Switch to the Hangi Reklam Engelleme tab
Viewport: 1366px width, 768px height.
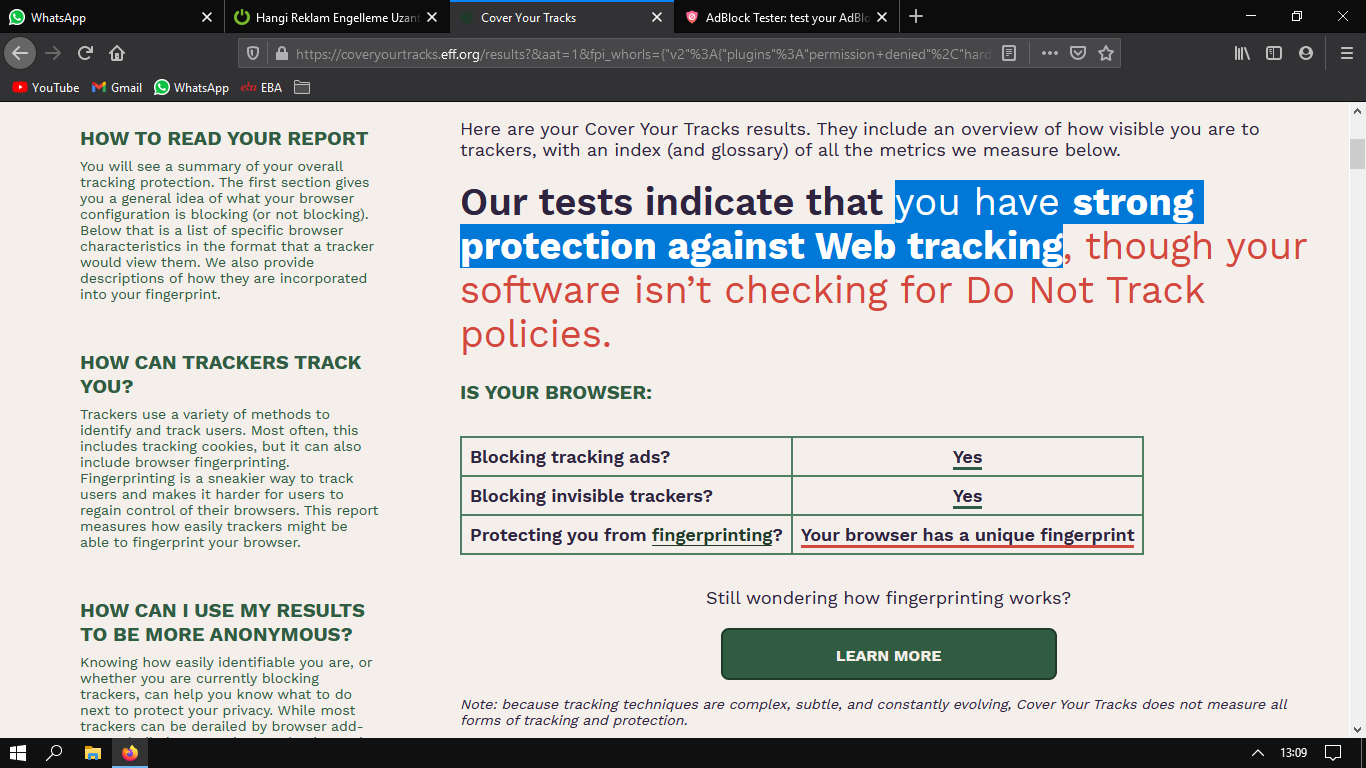tap(337, 17)
